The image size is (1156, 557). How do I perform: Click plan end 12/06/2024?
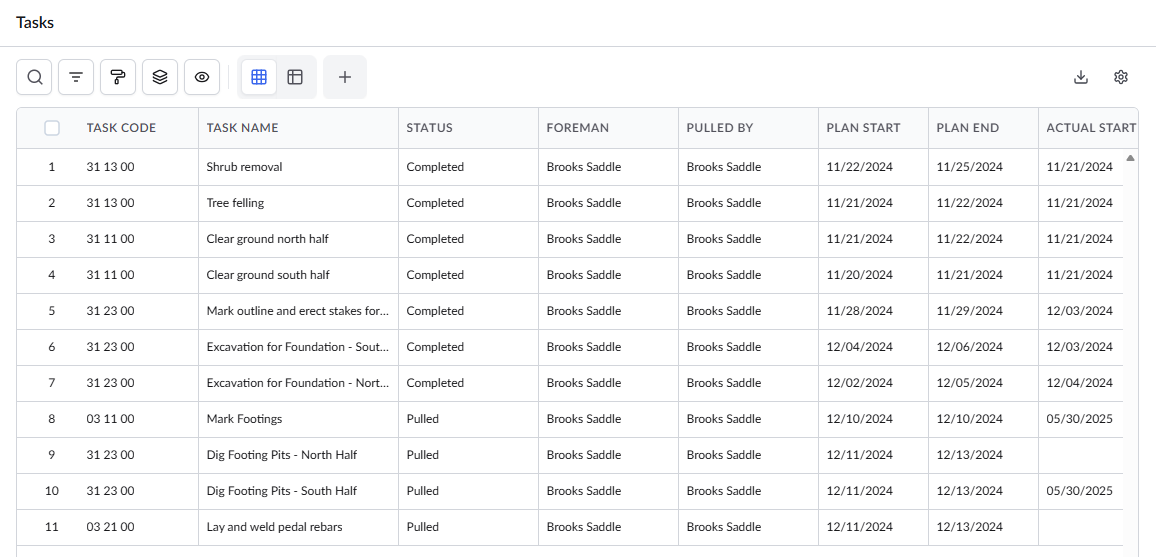click(x=969, y=347)
